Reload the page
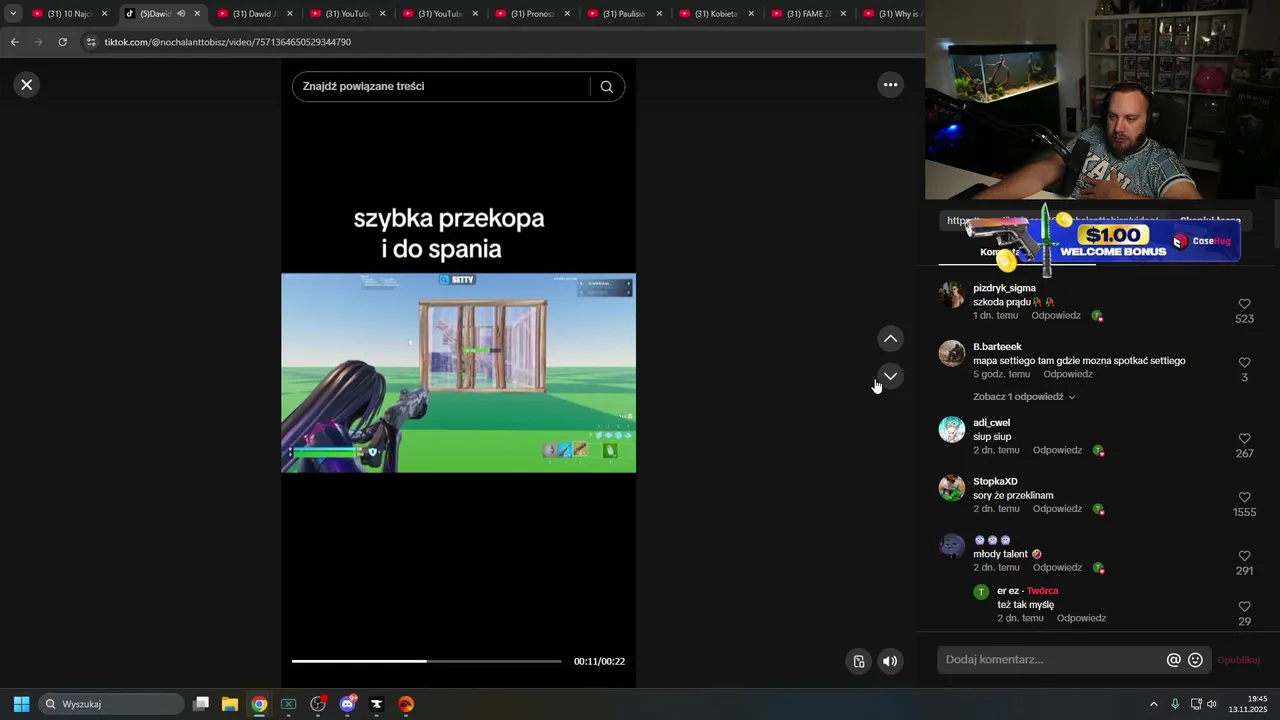Screen dimensions: 1280x720 pyautogui.click(x=62, y=42)
